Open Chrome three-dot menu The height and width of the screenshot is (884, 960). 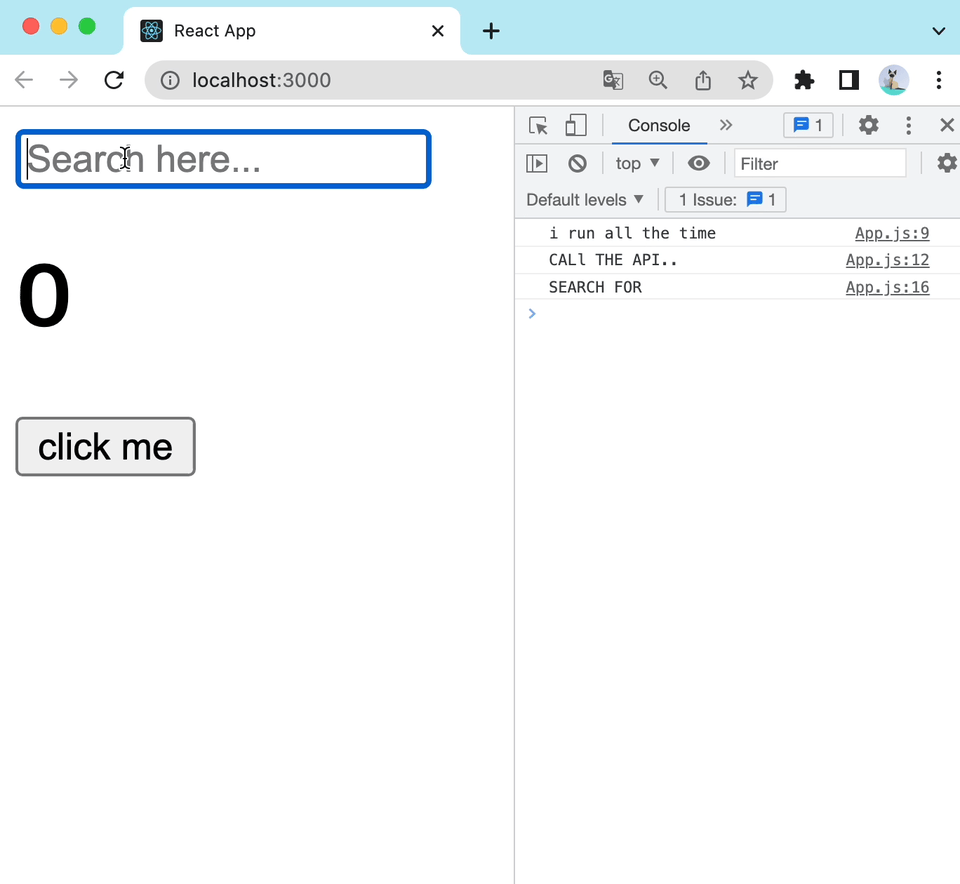(939, 80)
